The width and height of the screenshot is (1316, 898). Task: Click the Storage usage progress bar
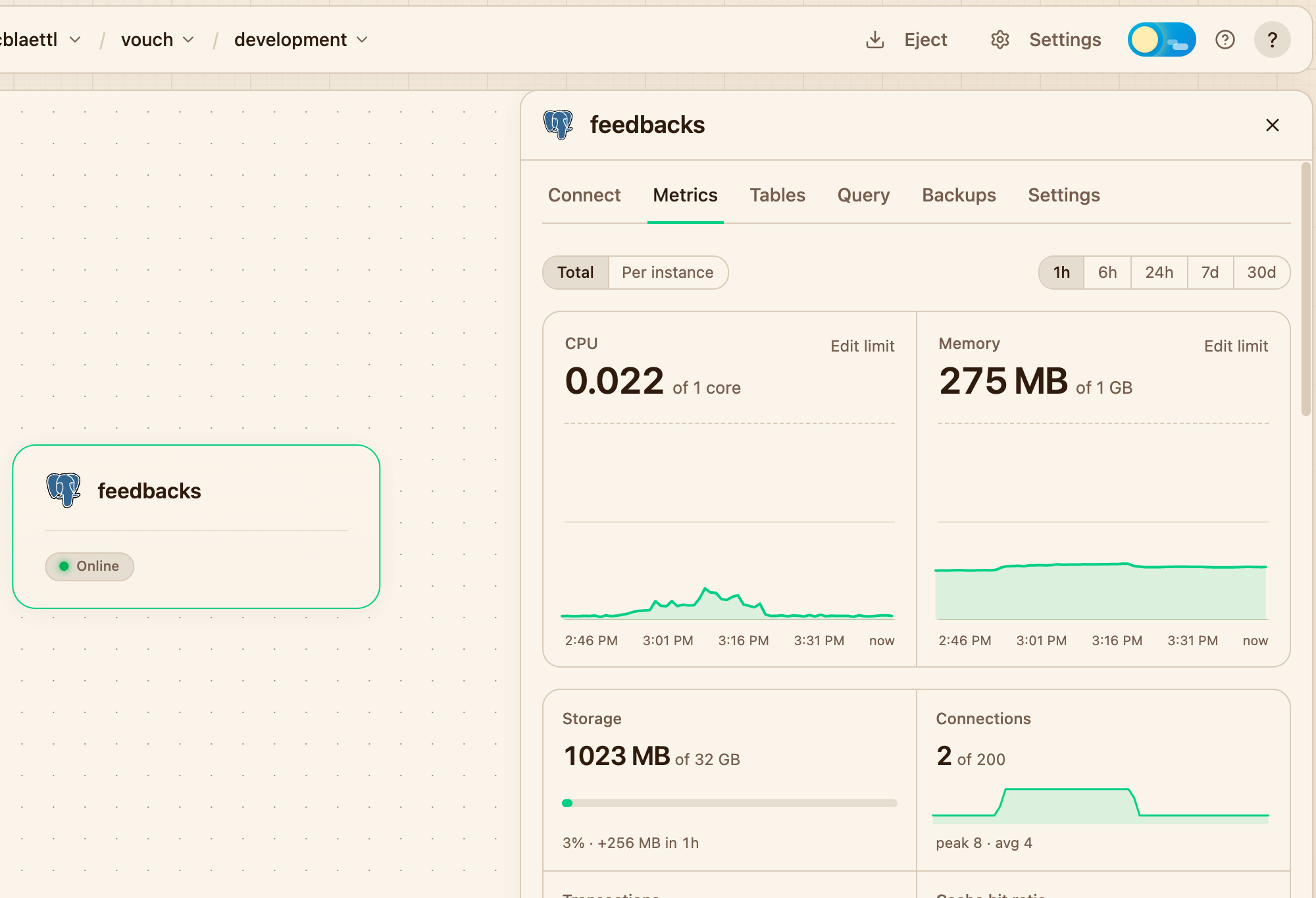[730, 803]
